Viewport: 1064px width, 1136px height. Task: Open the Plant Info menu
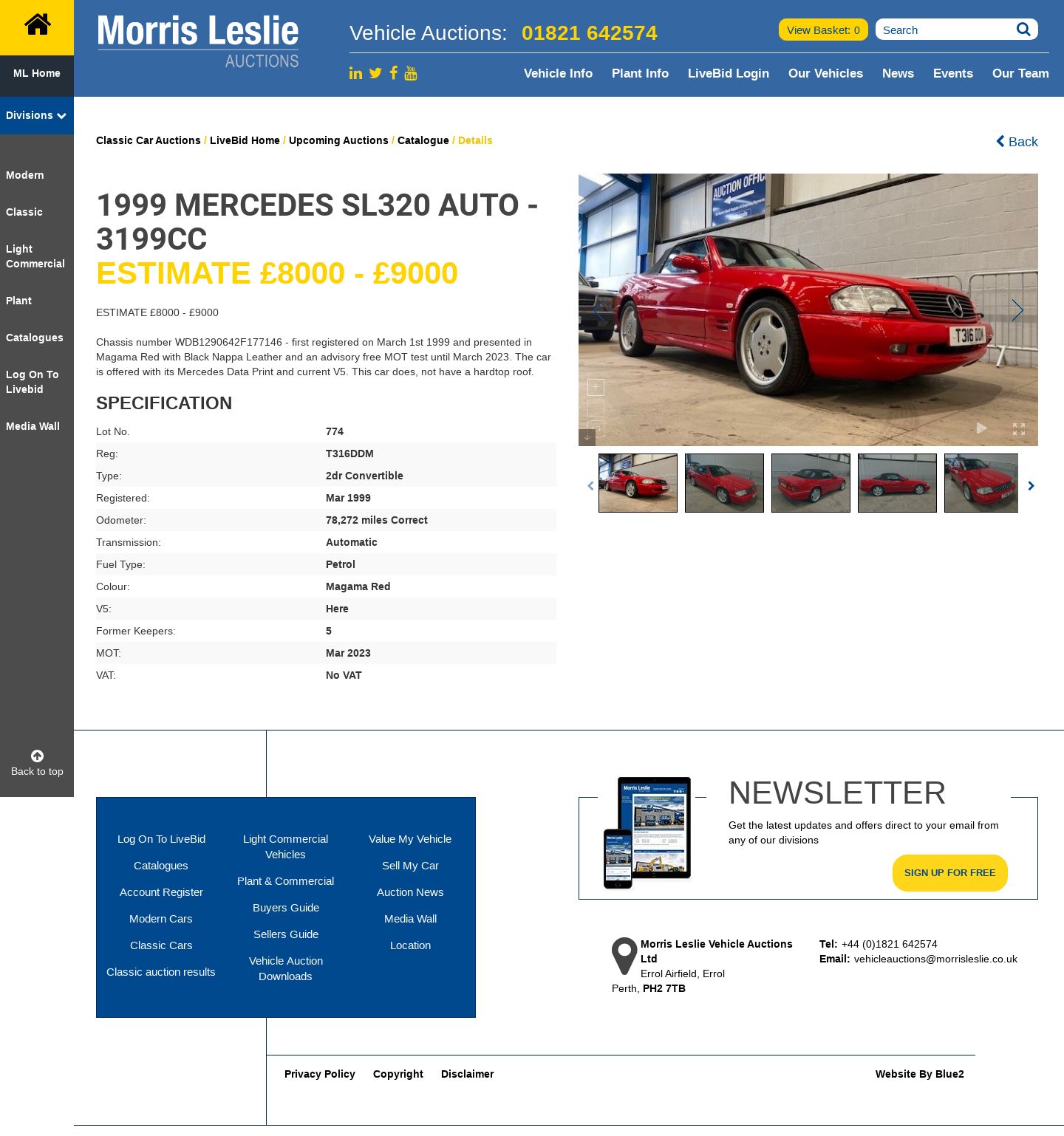coord(640,73)
